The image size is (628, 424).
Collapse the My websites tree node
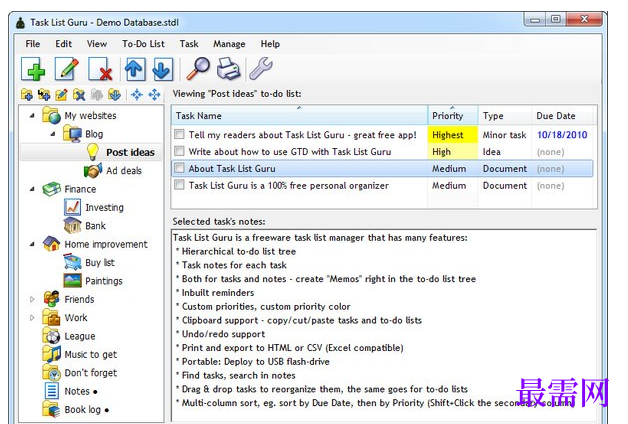coord(32,116)
